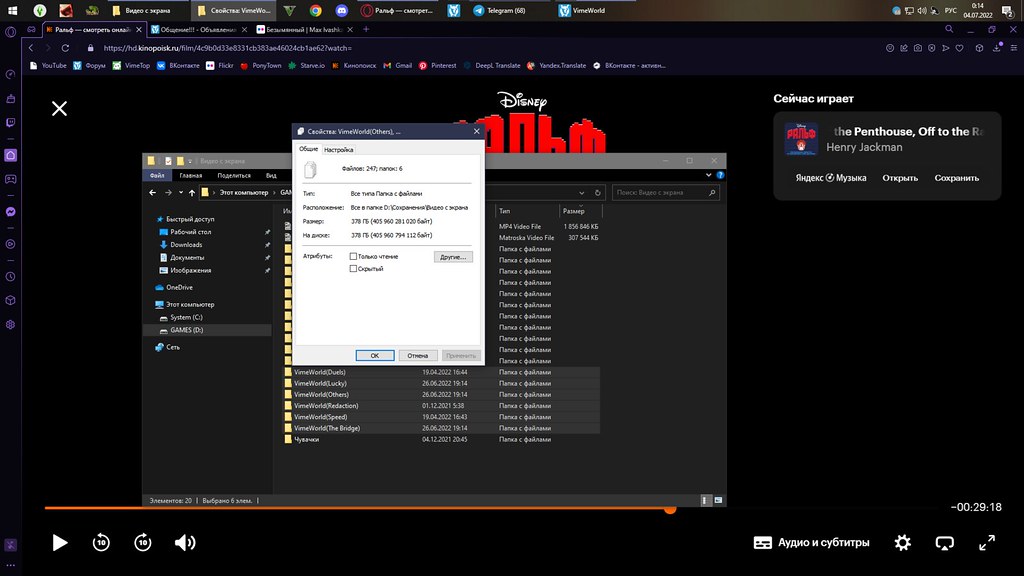Click the Explorer up-arrow navigation button
1024x576 pixels.
190,192
